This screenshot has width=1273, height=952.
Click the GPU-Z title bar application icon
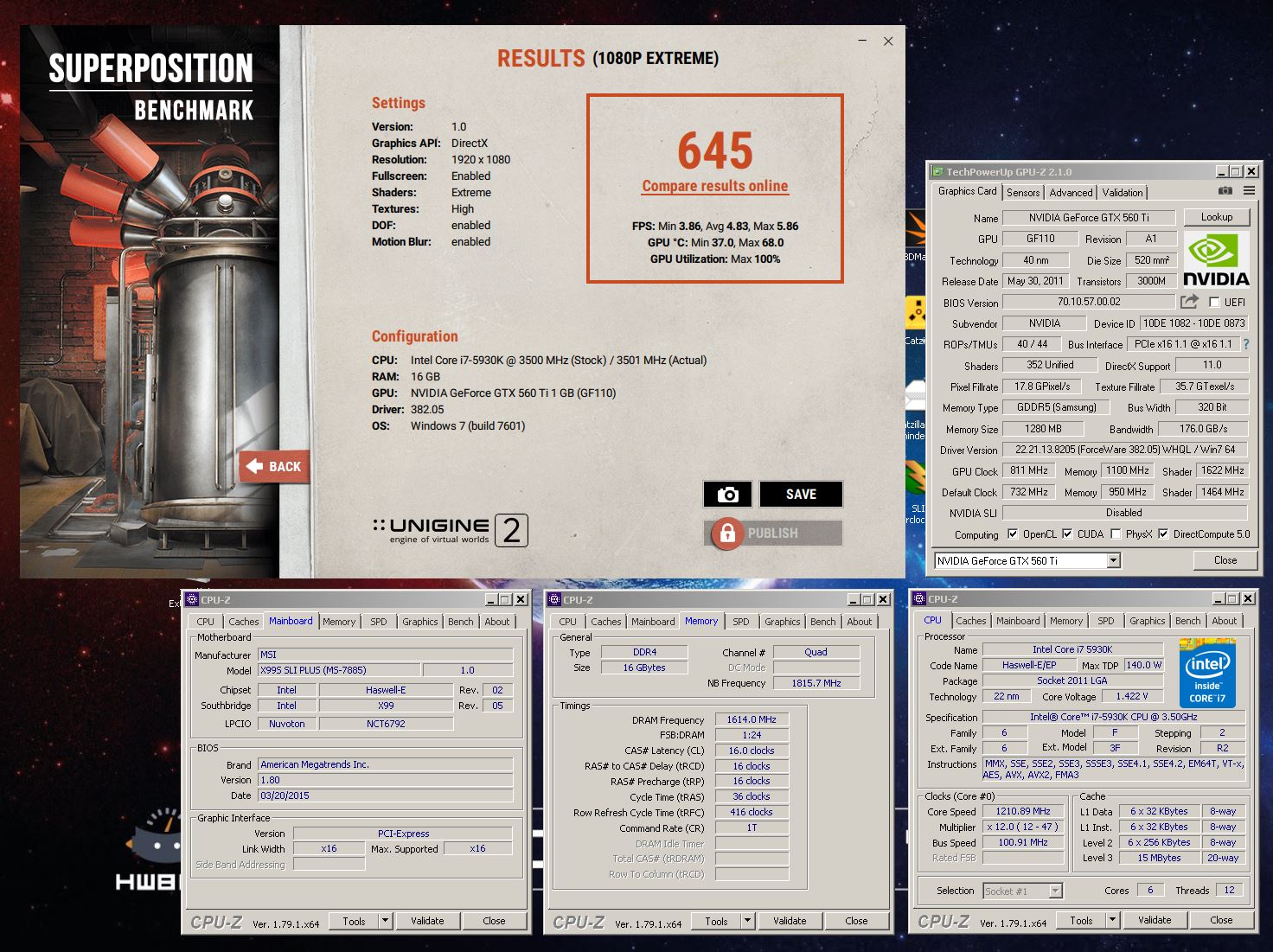pos(936,171)
